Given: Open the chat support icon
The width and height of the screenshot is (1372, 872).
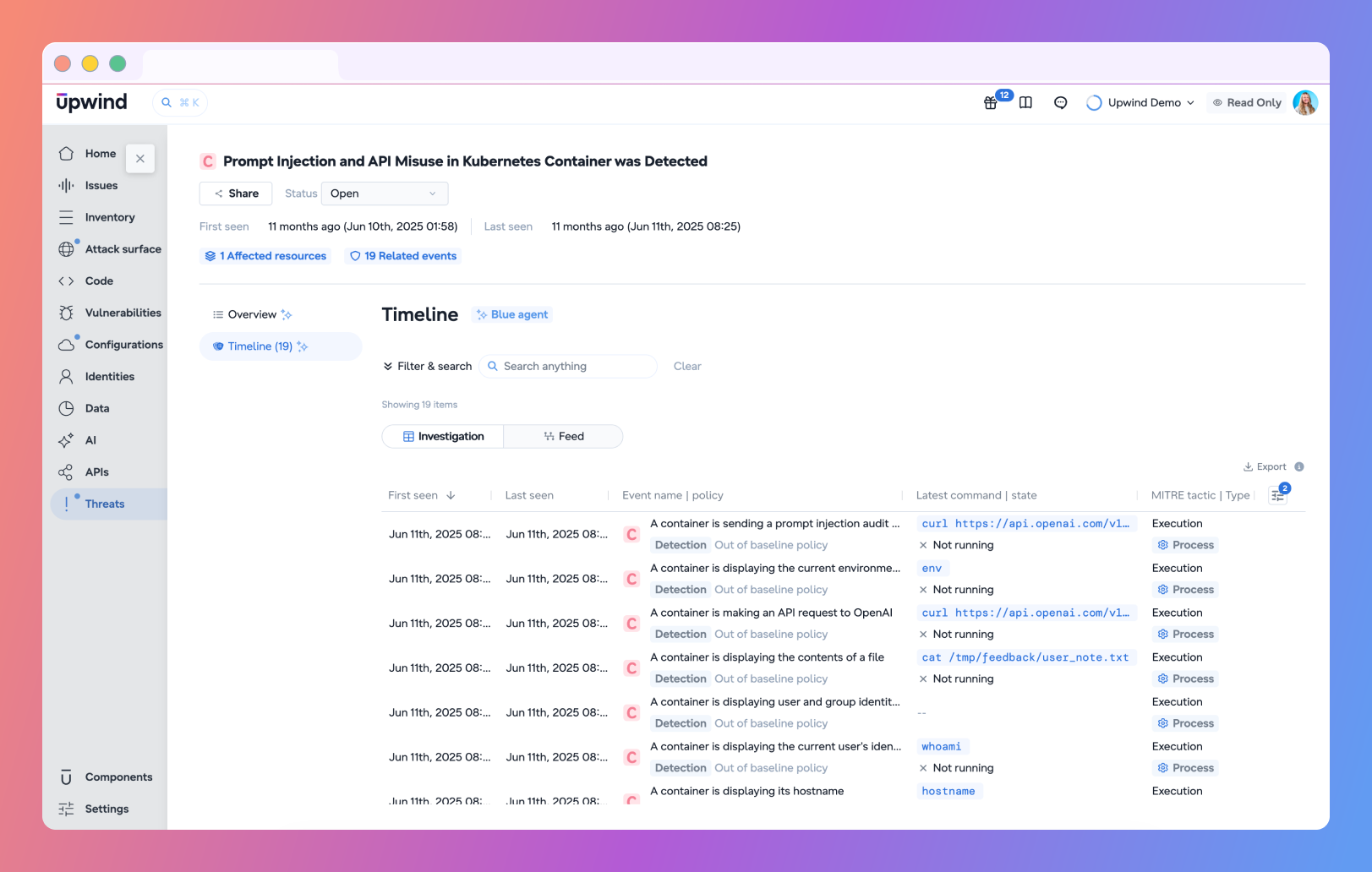Looking at the screenshot, I should point(1060,103).
